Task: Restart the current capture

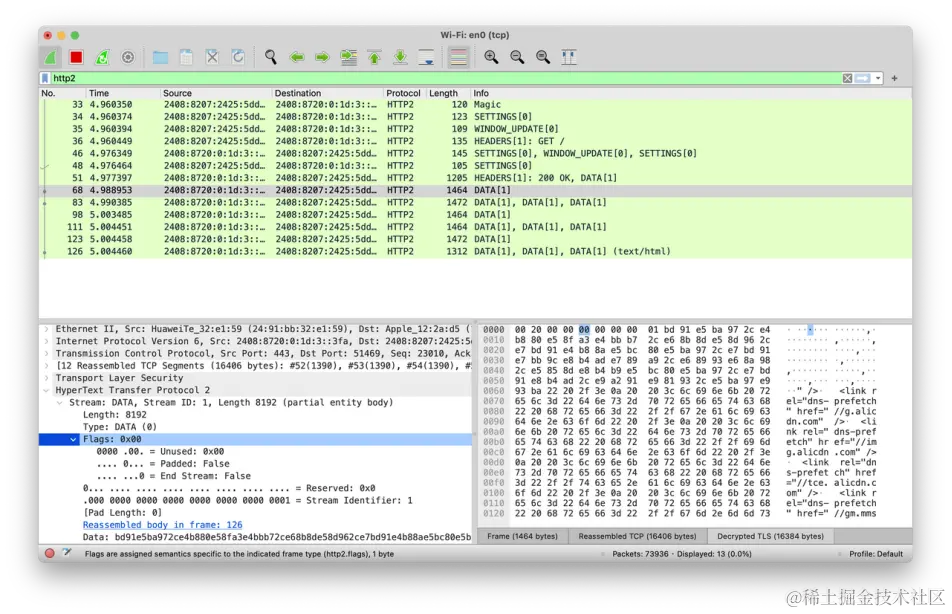Action: coord(102,57)
